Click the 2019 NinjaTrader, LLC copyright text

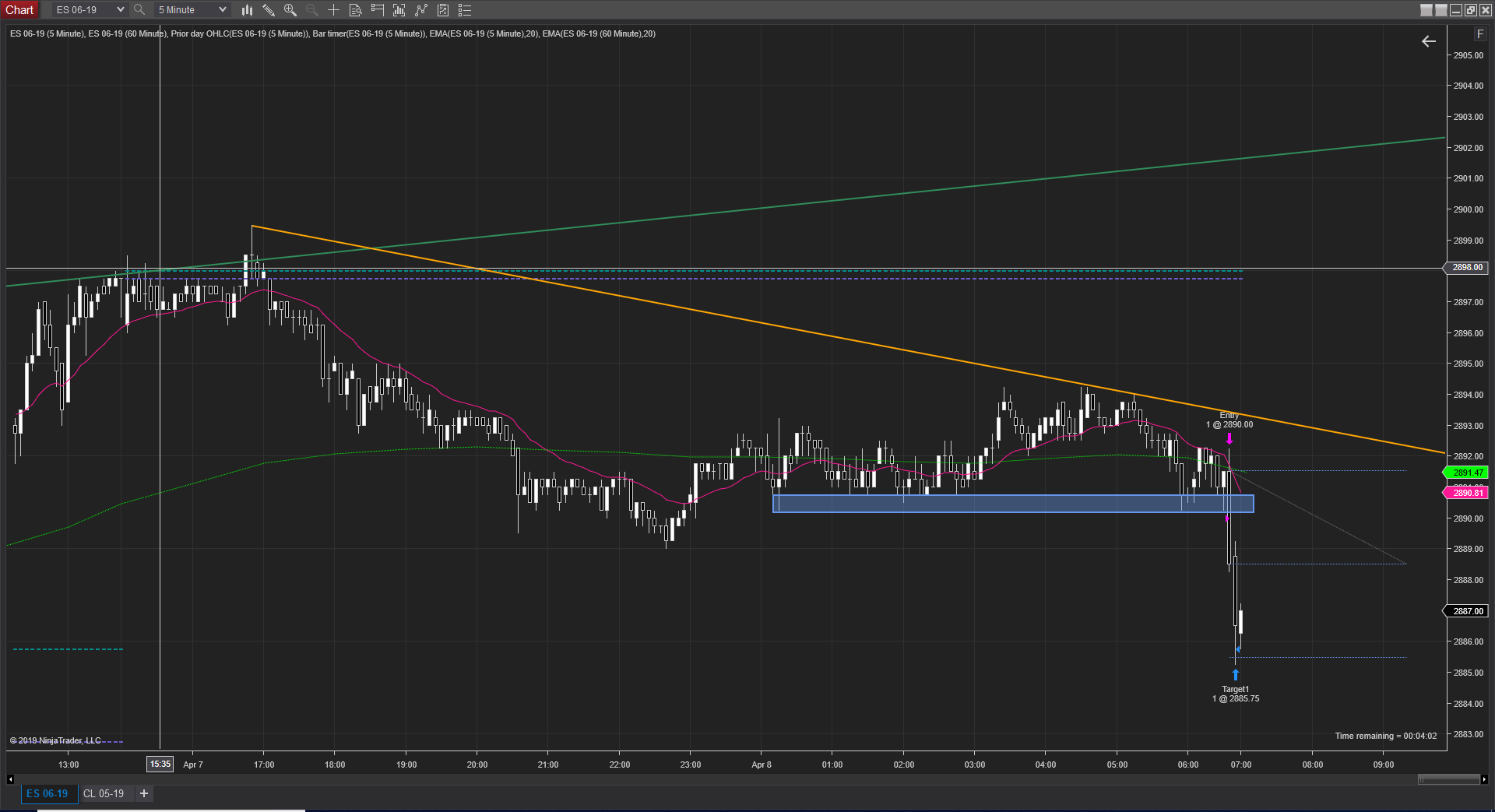[55, 740]
